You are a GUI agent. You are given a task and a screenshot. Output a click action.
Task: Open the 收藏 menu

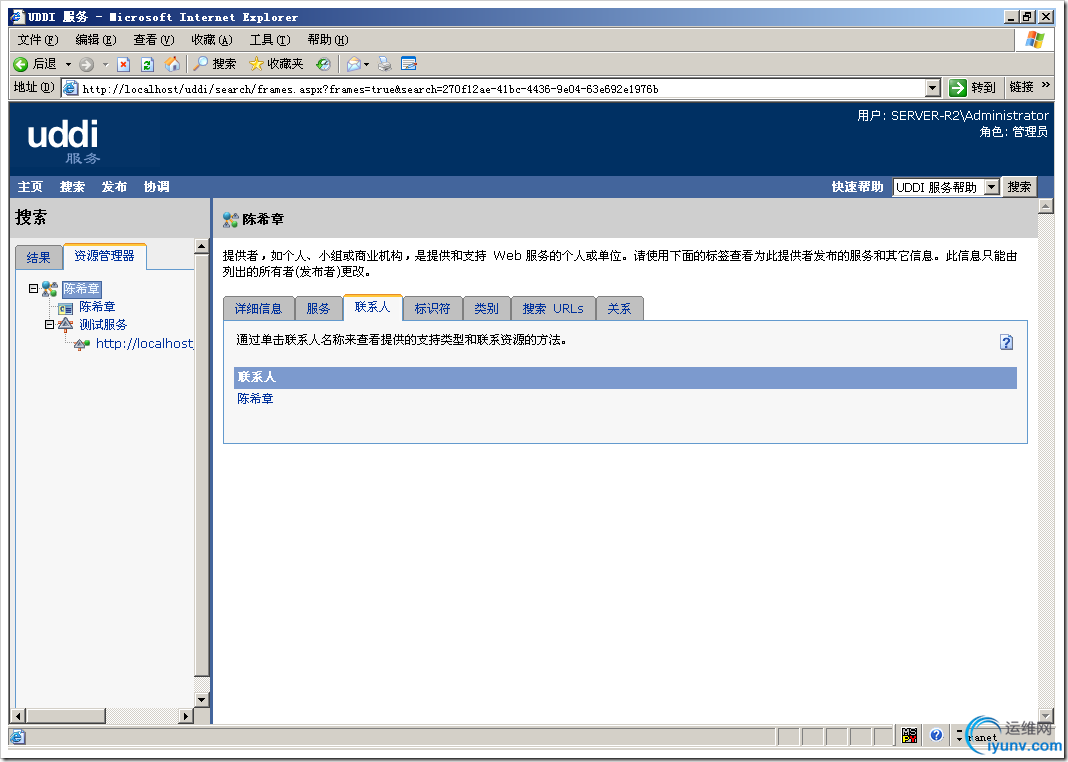[x=212, y=39]
